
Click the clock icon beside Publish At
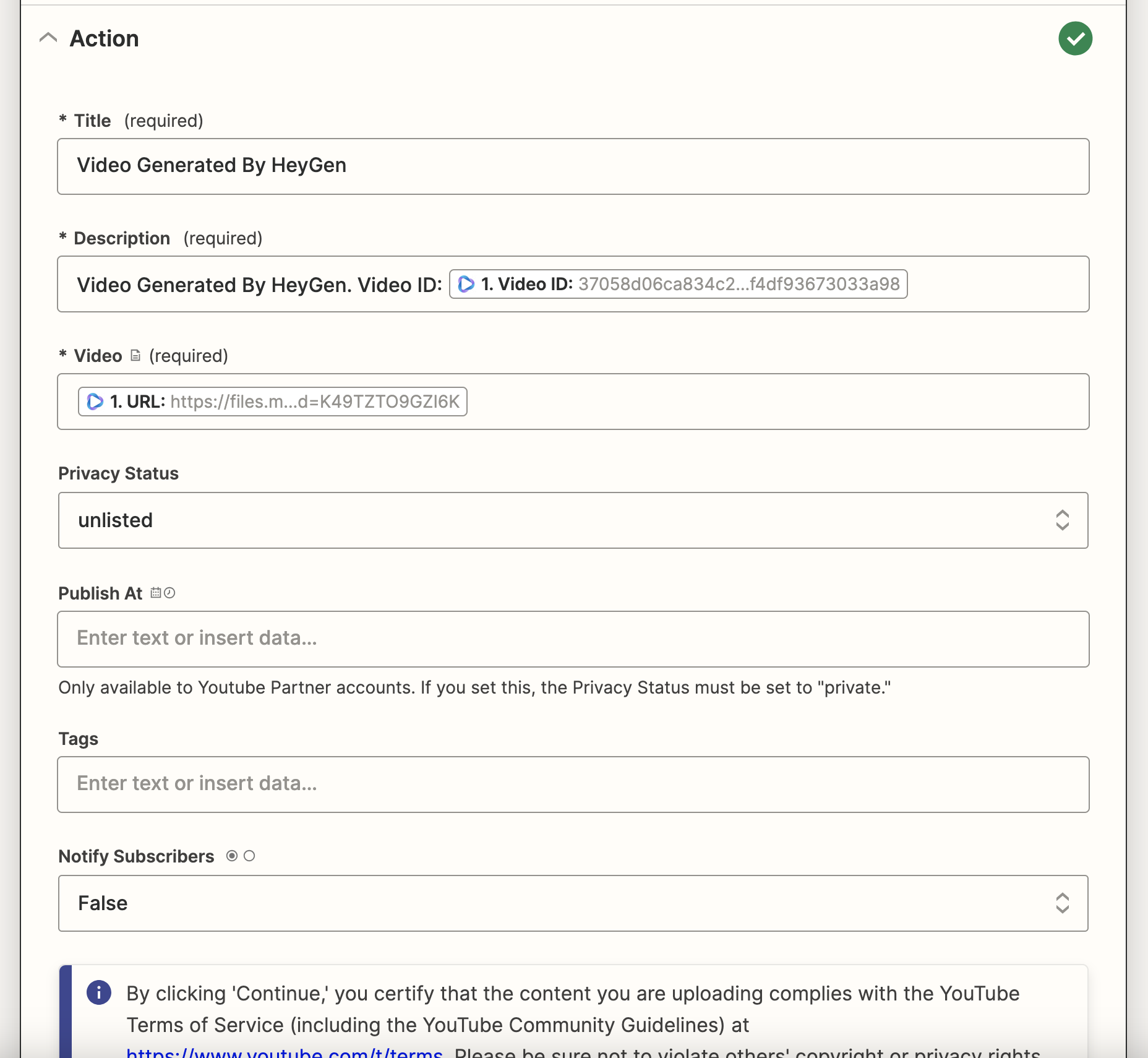[x=169, y=593]
